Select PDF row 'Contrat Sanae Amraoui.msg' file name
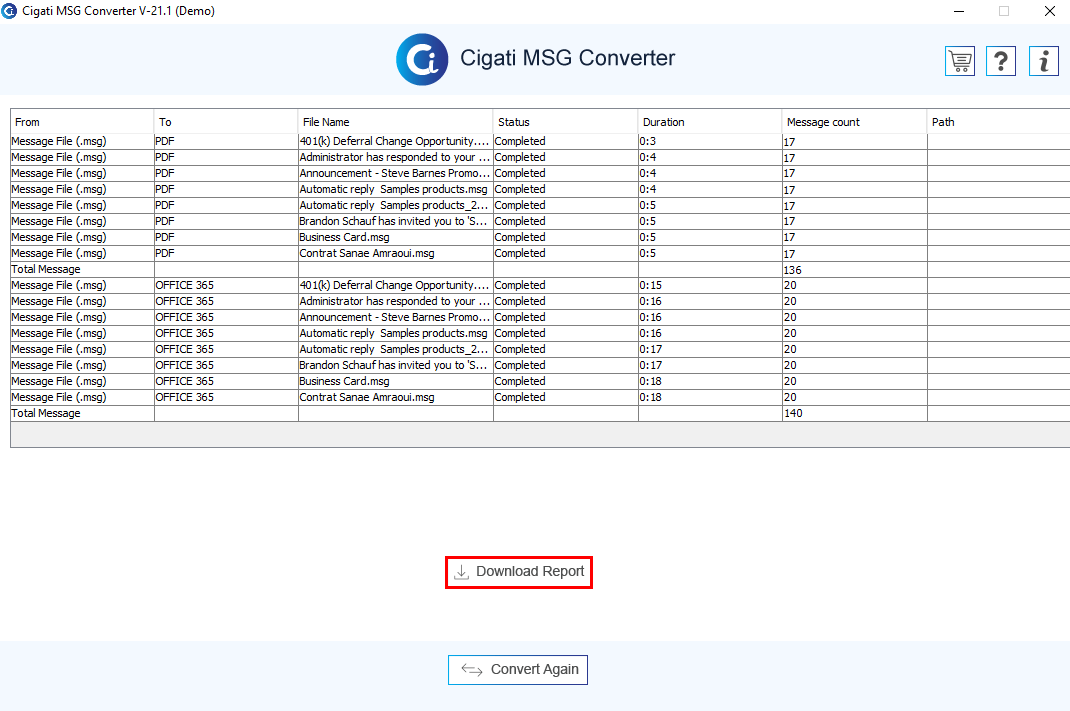Screen dimensions: 1070x711 click(x=395, y=253)
